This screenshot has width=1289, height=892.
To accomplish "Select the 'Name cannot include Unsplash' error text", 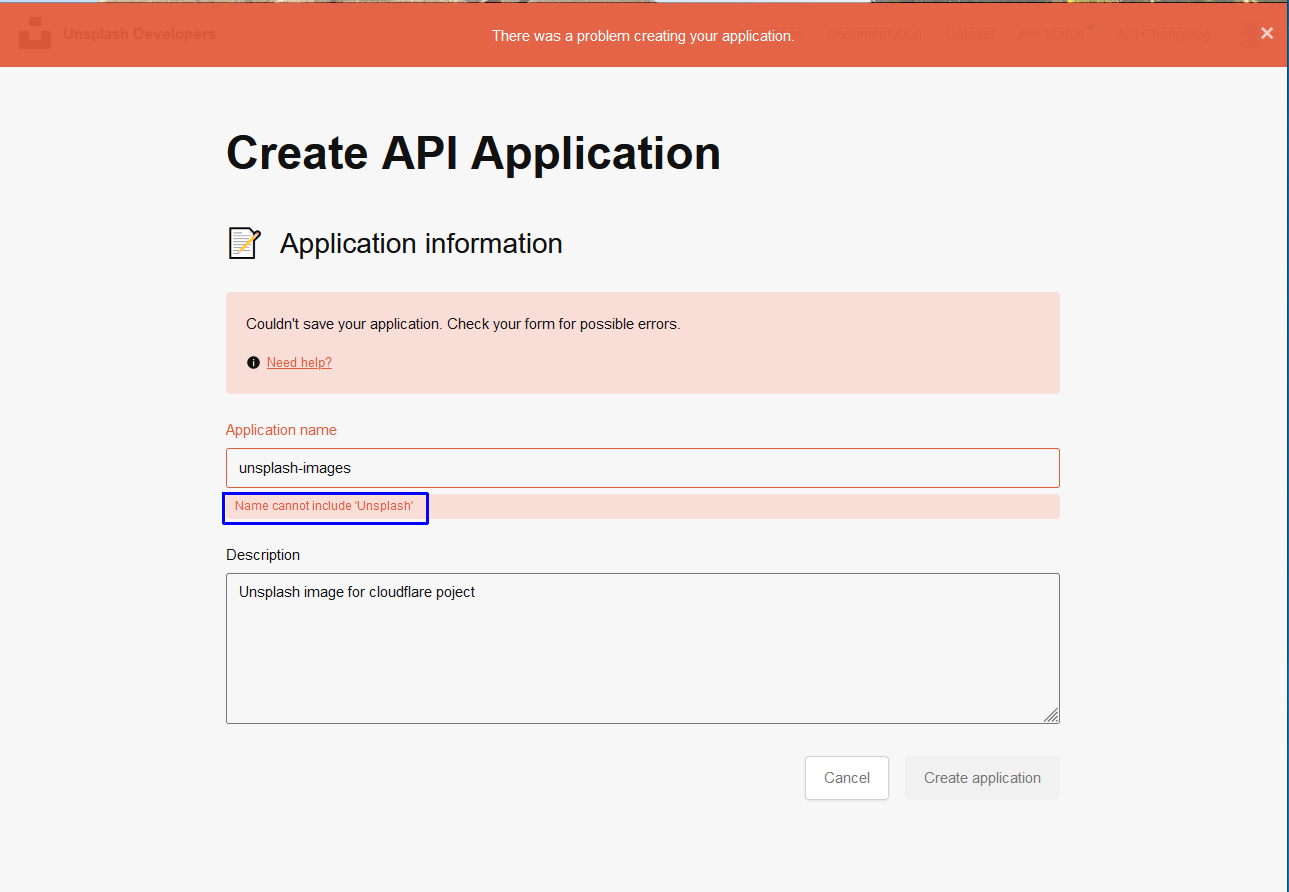I will 324,506.
